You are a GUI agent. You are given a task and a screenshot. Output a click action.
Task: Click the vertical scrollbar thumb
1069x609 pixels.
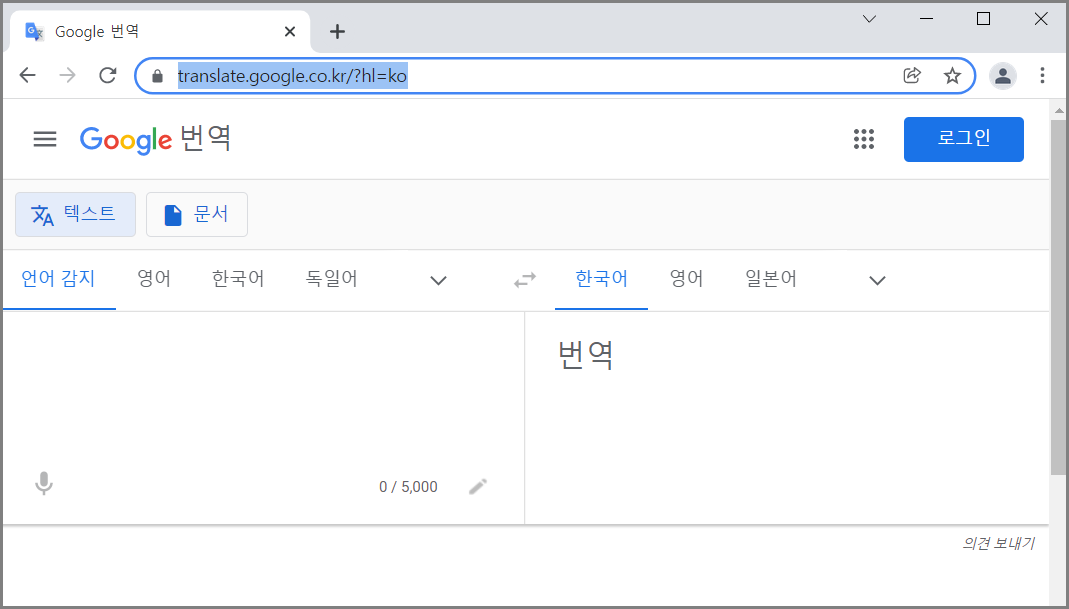[1058, 297]
